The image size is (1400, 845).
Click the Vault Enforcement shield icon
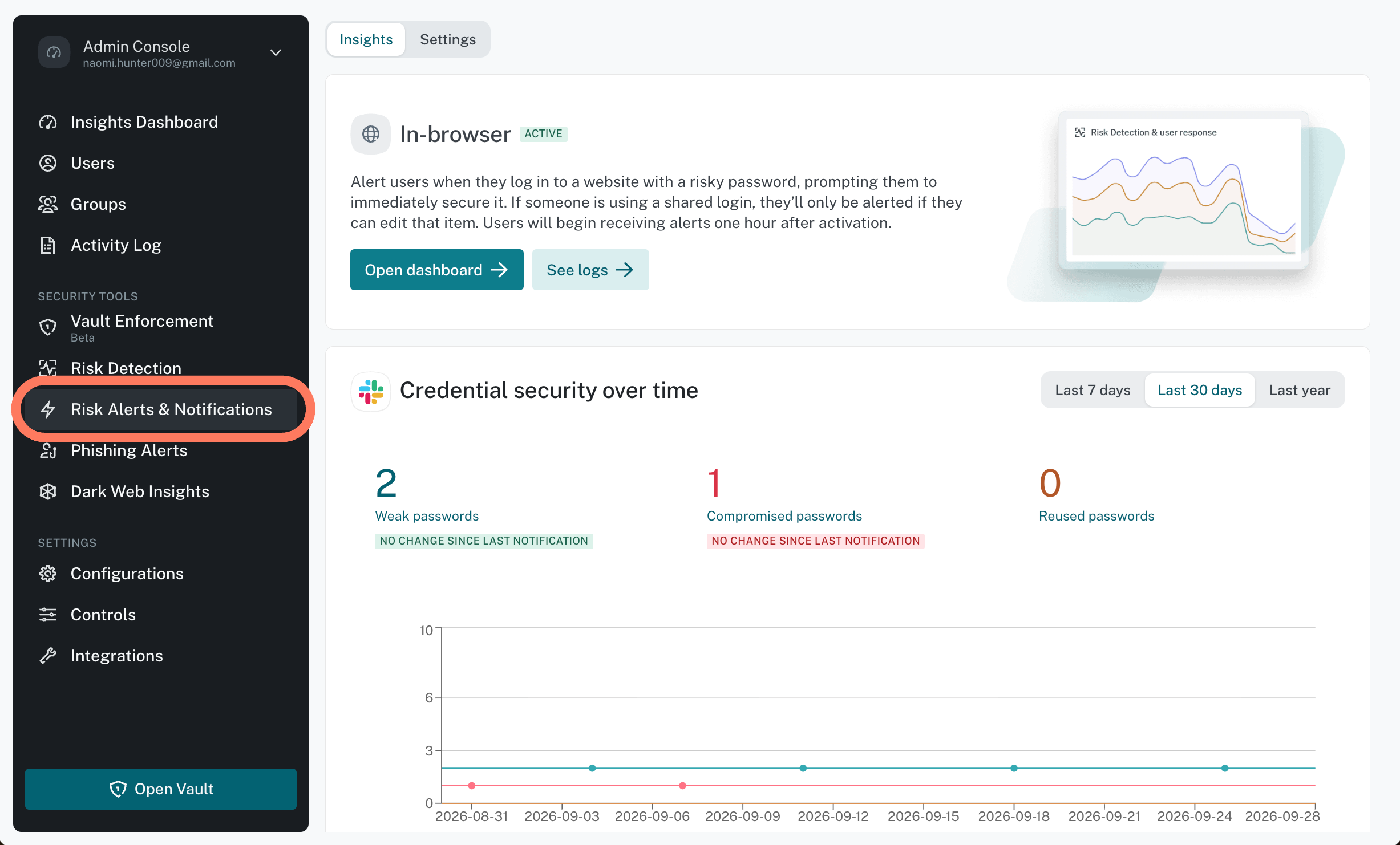48,327
